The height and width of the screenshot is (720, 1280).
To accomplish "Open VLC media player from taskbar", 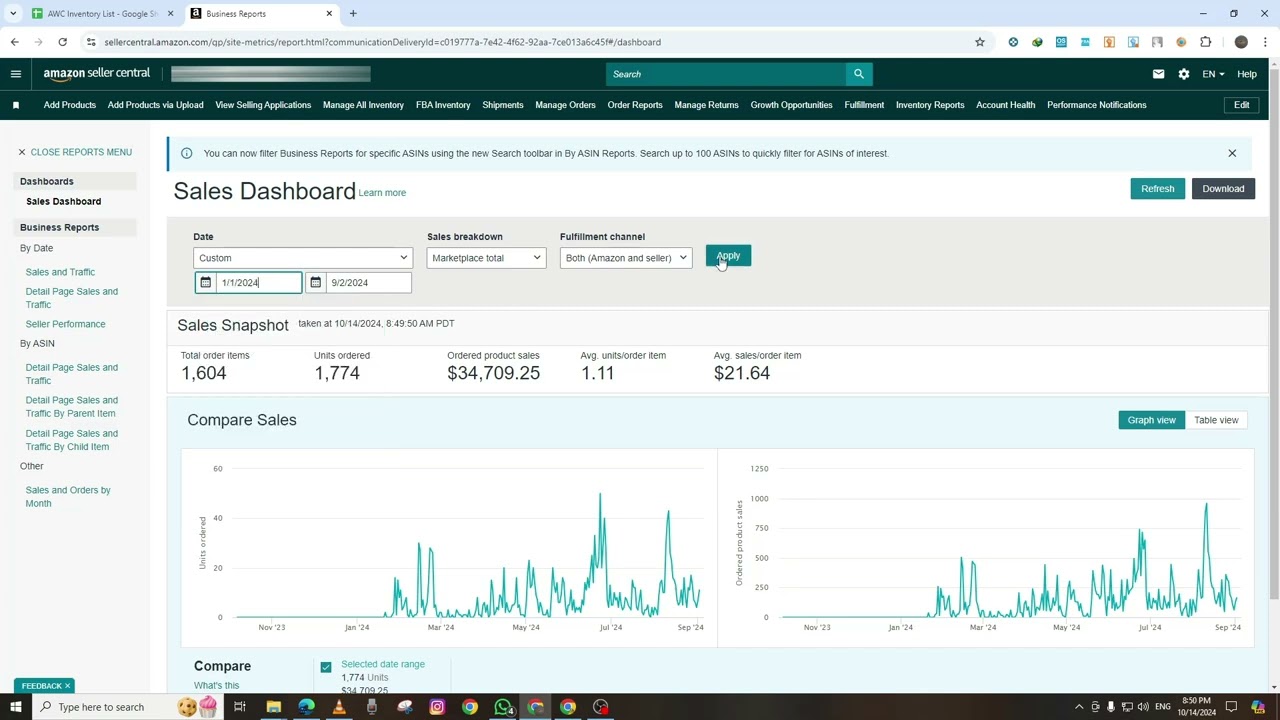I will pyautogui.click(x=339, y=707).
